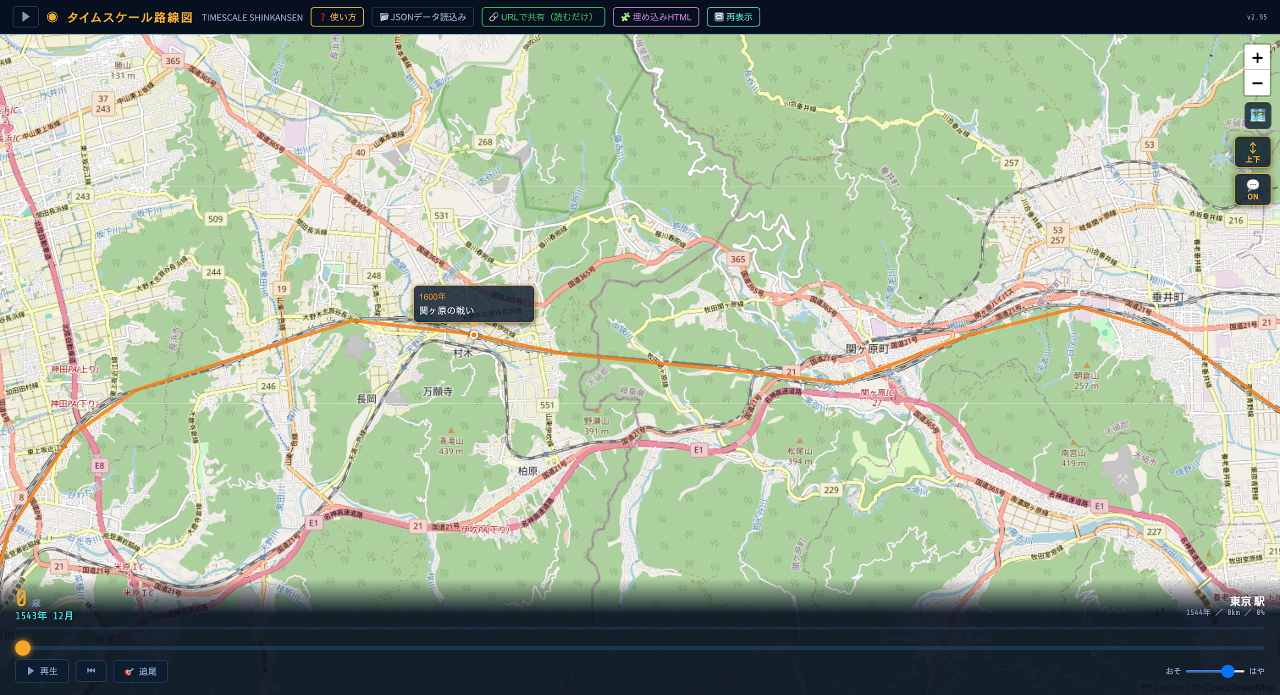Zoom in the map with plus button

coord(1257,58)
